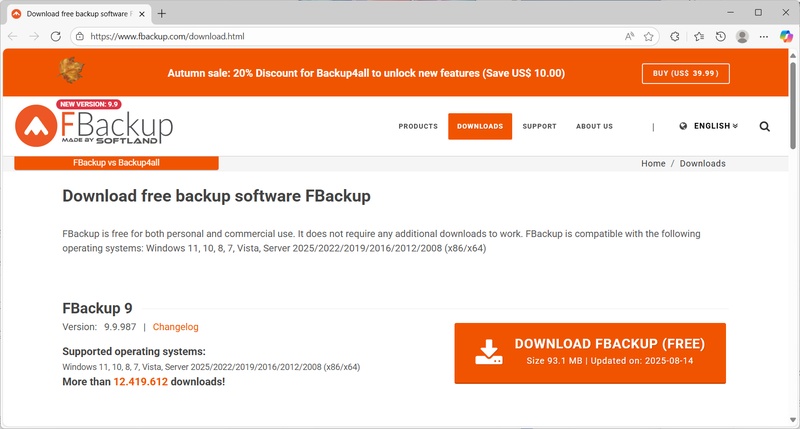Click the FBackup 9 heading
The height and width of the screenshot is (429, 800).
tap(97, 308)
